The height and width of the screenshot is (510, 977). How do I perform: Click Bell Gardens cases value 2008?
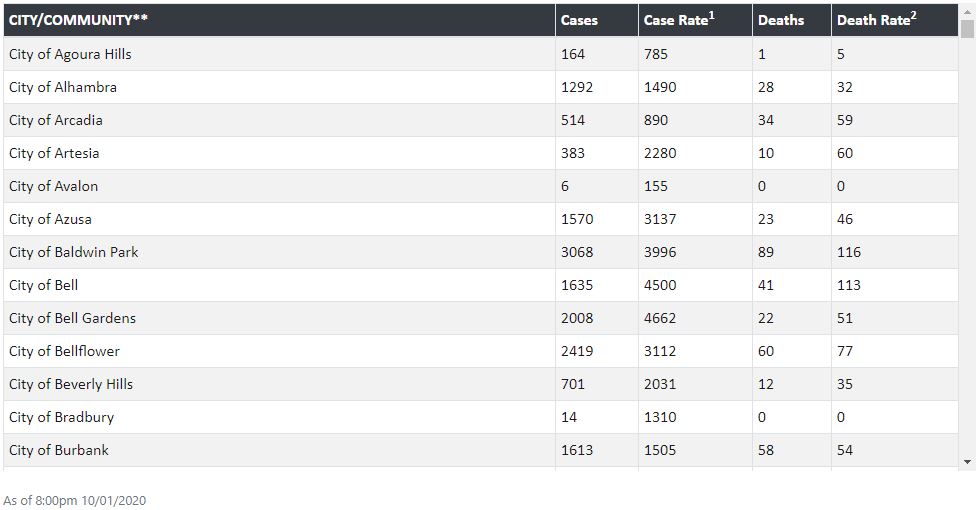click(x=577, y=318)
